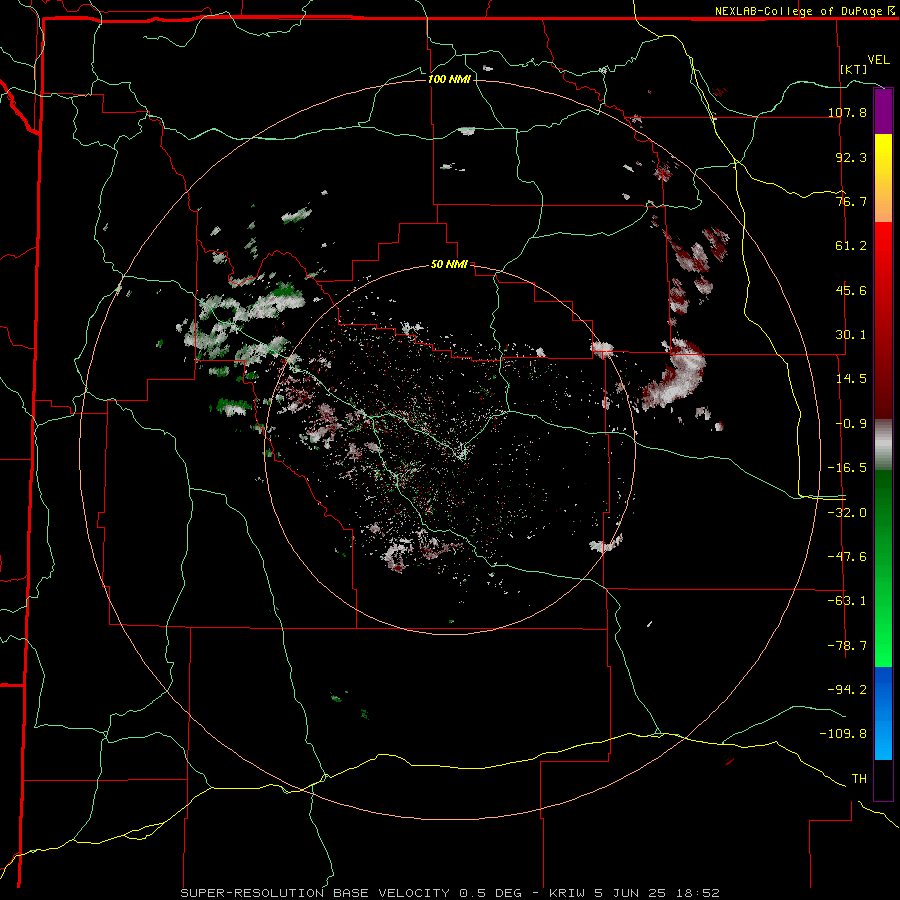This screenshot has width=900, height=900.
Task: Select the 30.1 scale value
Action: click(x=851, y=335)
